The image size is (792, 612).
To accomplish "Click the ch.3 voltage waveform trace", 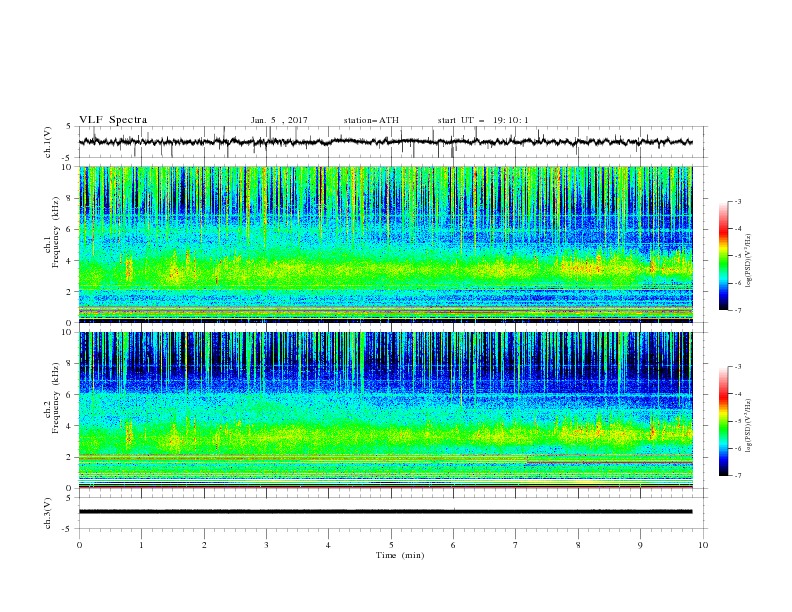I will (386, 512).
